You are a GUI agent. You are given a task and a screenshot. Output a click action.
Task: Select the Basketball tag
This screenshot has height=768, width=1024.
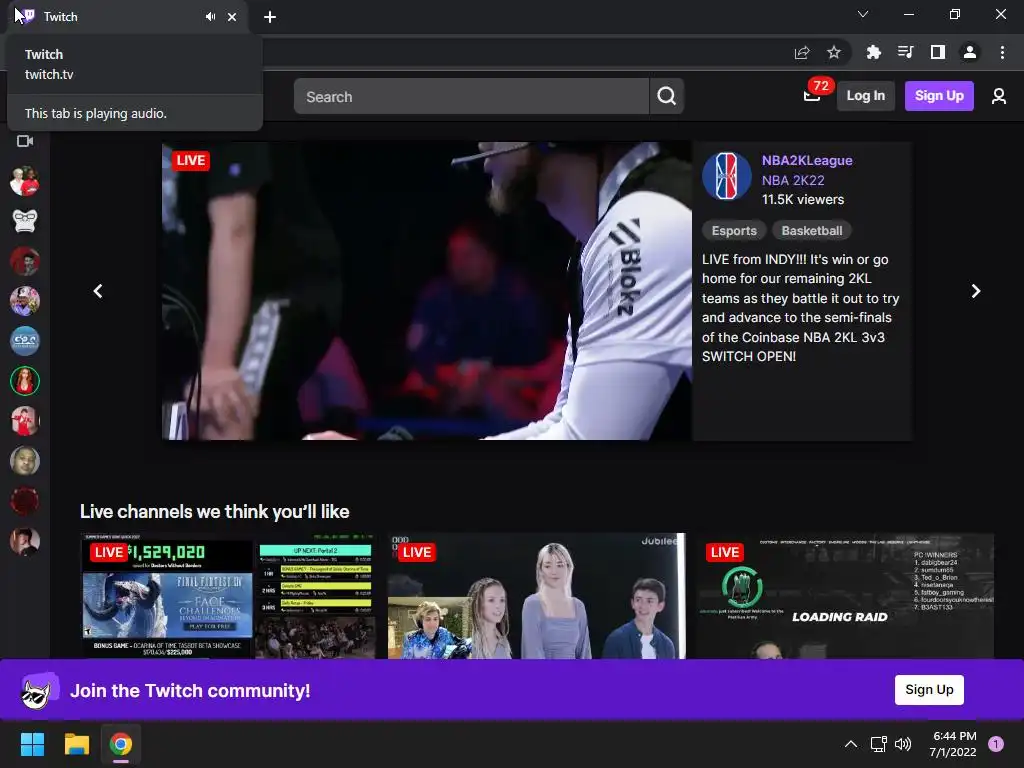[x=812, y=231]
